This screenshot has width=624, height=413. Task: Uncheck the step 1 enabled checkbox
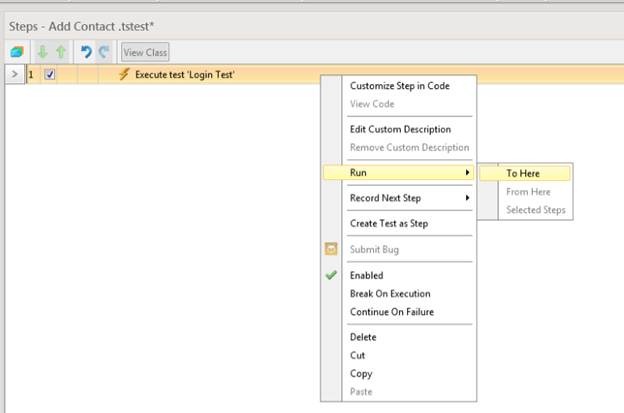pyautogui.click(x=50, y=74)
